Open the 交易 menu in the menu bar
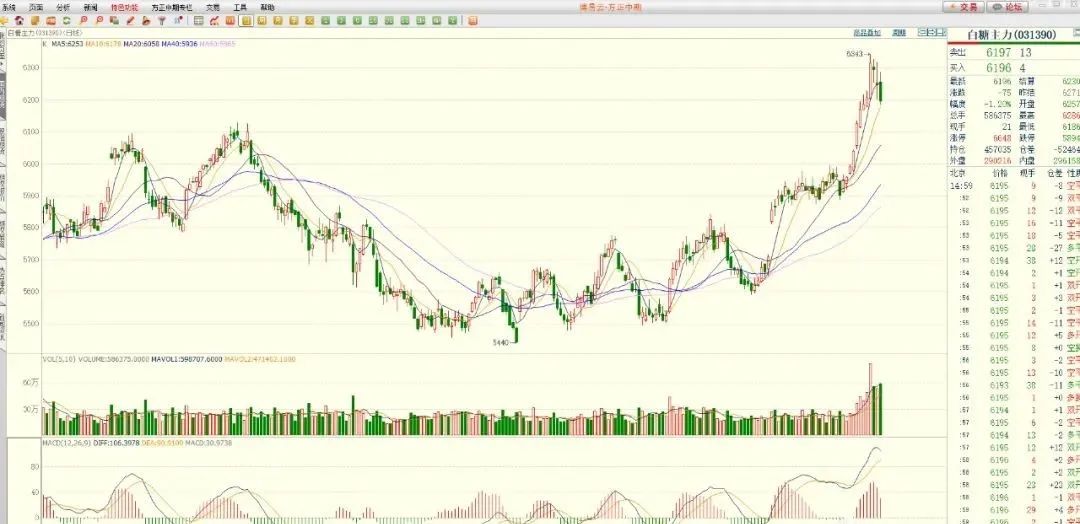The image size is (1080, 524). click(x=213, y=7)
